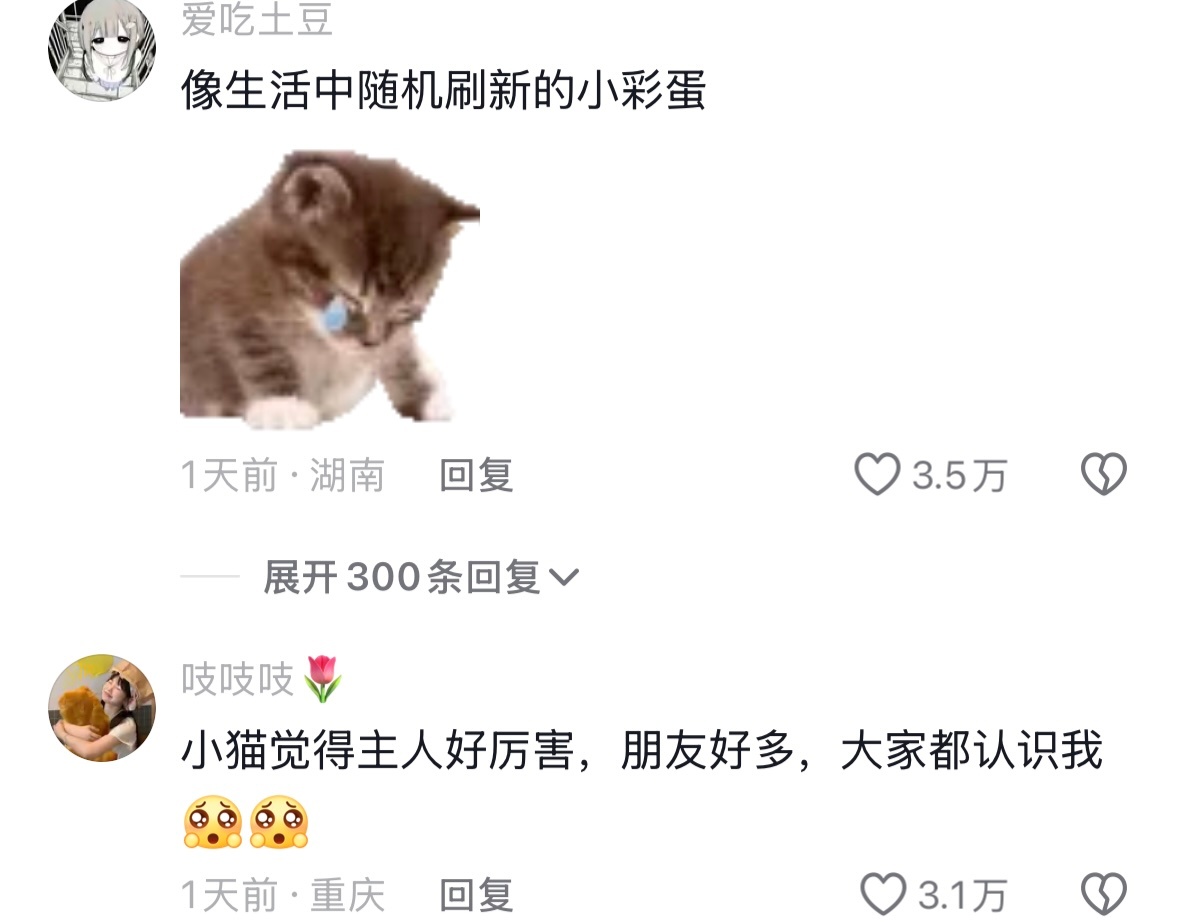
Task: Reply to 爱吃土豆's comment via 回复
Action: click(x=476, y=475)
